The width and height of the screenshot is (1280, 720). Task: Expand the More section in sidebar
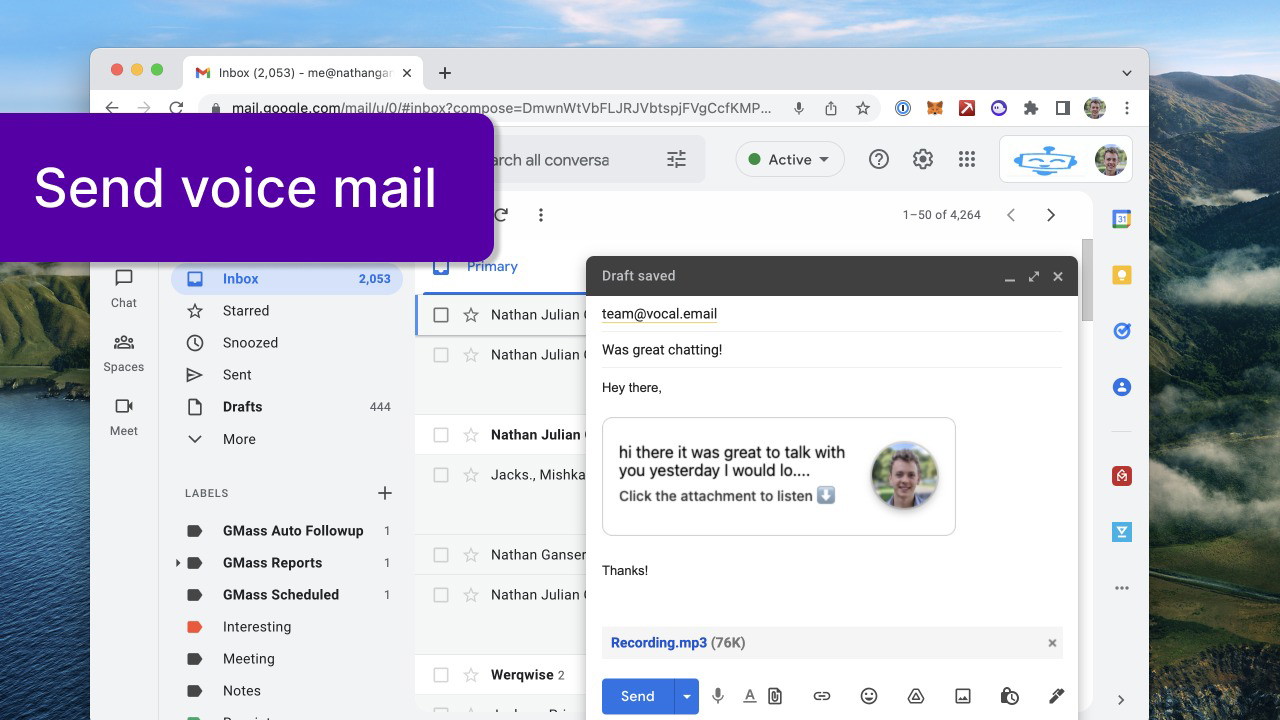[x=239, y=439]
